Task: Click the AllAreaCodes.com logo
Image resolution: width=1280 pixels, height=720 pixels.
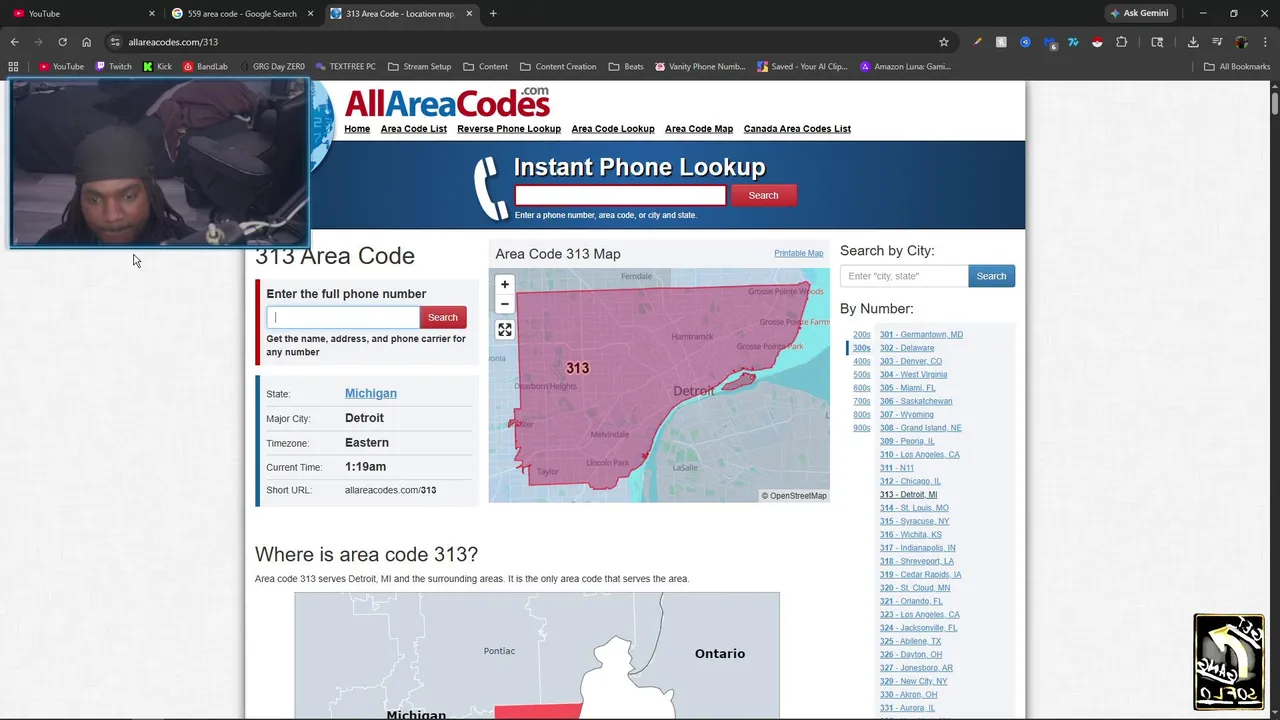Action: [447, 102]
